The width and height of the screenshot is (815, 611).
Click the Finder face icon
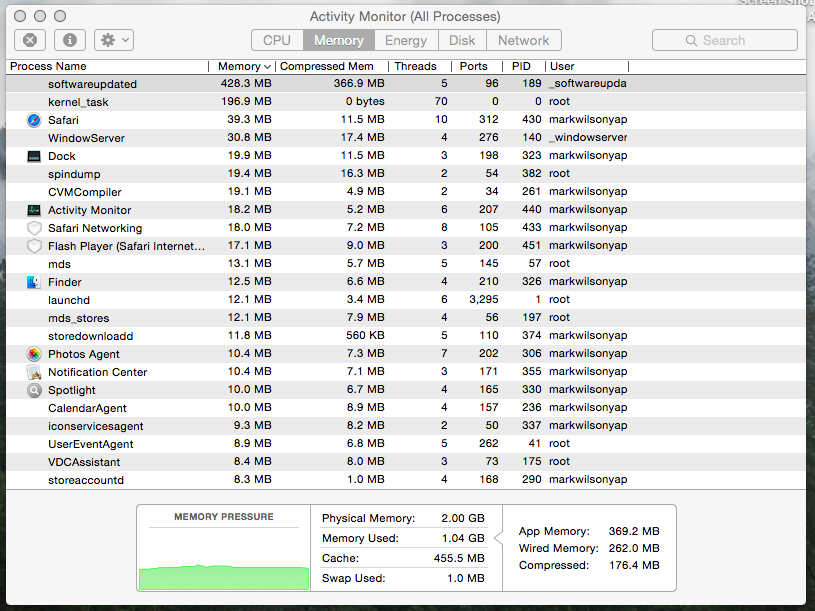[34, 282]
